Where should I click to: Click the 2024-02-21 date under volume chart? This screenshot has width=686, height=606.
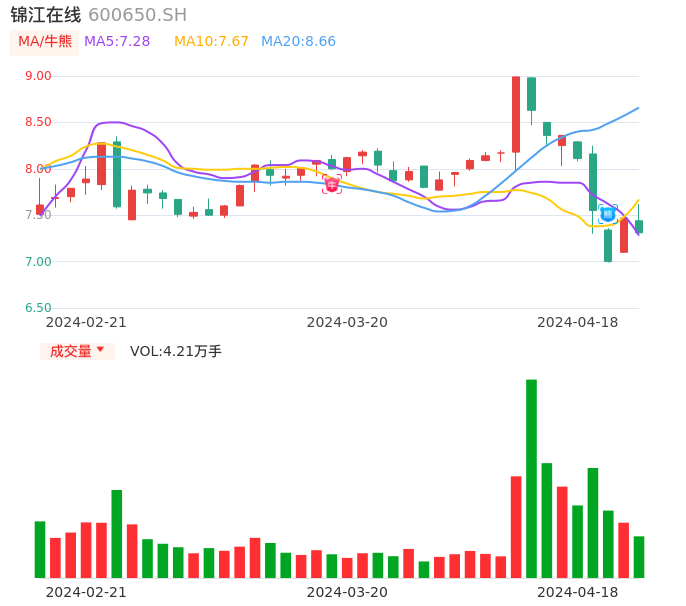click(86, 592)
